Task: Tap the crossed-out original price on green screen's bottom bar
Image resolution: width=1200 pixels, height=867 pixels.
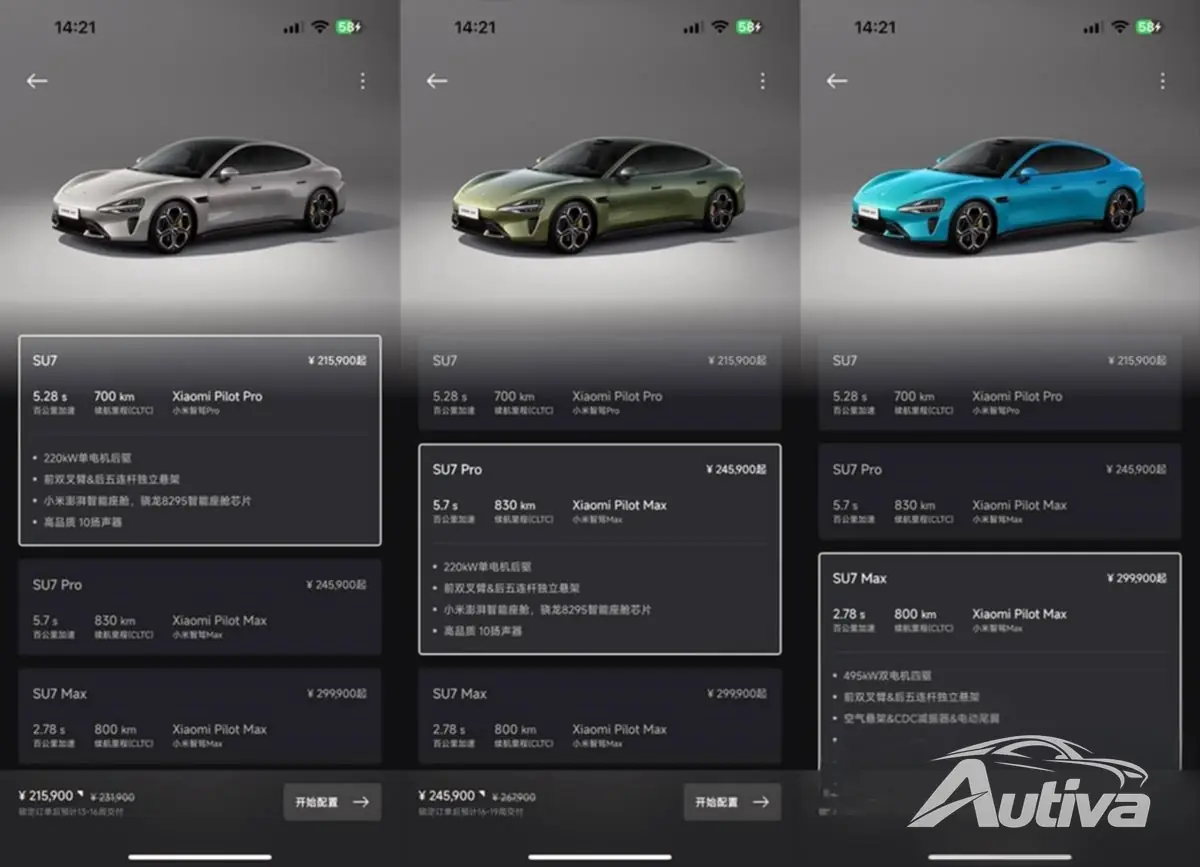Action: [x=512, y=797]
